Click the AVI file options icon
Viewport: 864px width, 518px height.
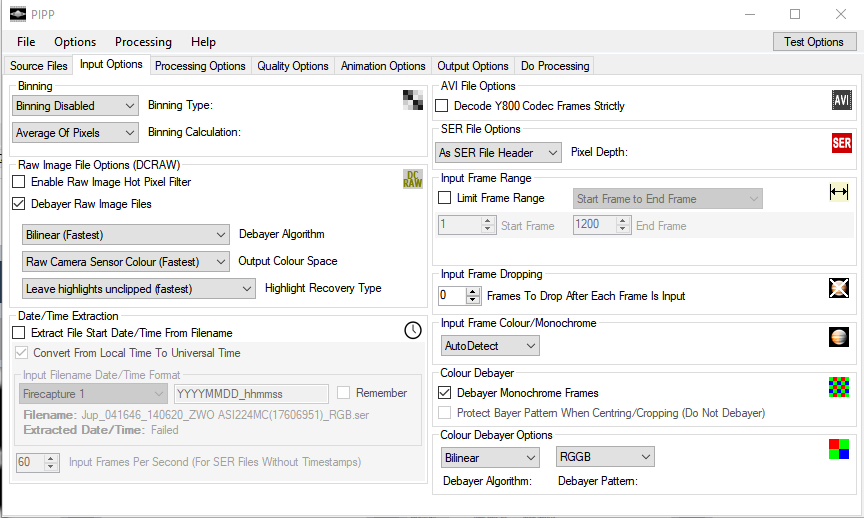click(842, 100)
